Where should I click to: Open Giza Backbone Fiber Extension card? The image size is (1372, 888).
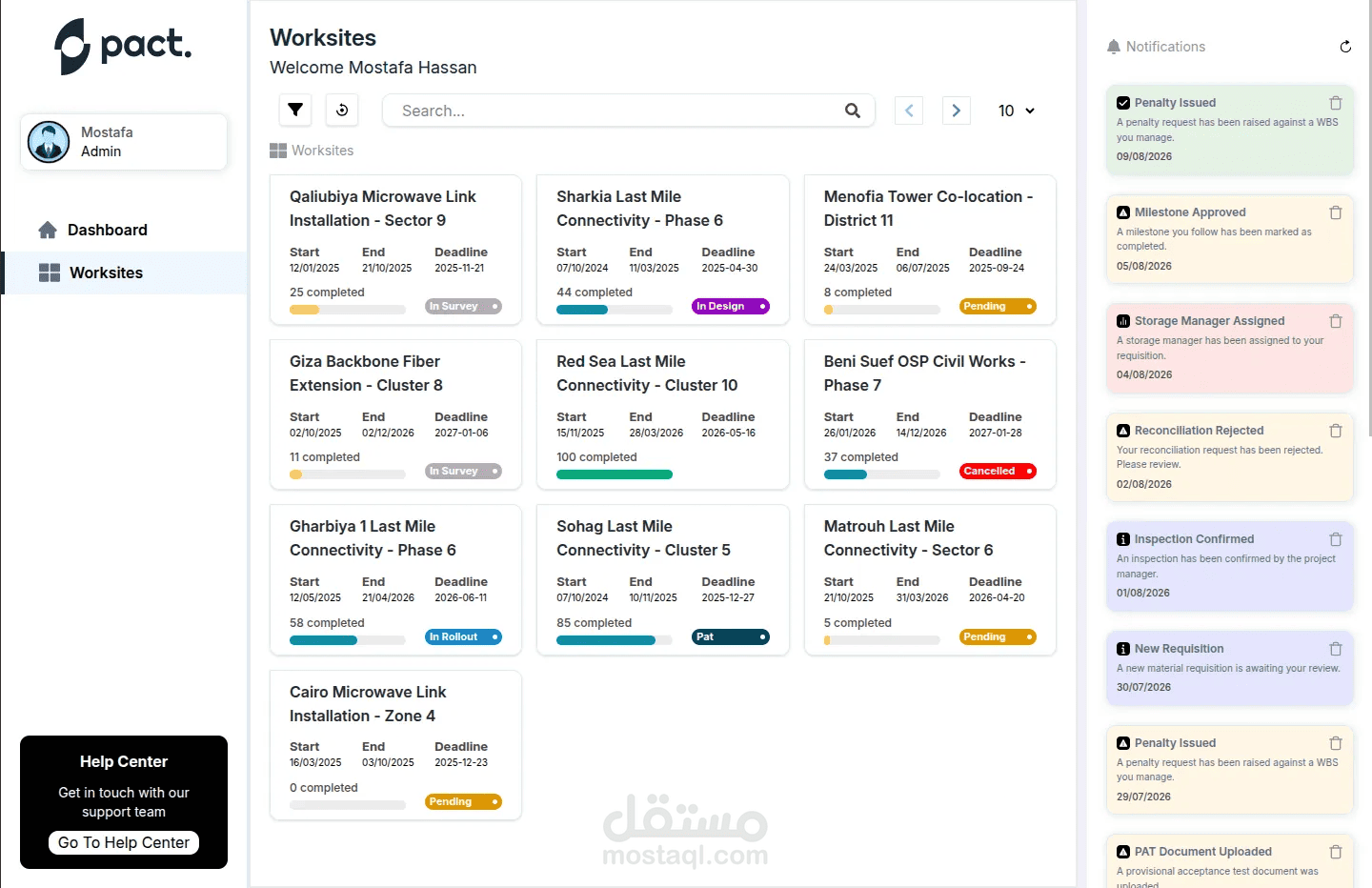tap(395, 414)
